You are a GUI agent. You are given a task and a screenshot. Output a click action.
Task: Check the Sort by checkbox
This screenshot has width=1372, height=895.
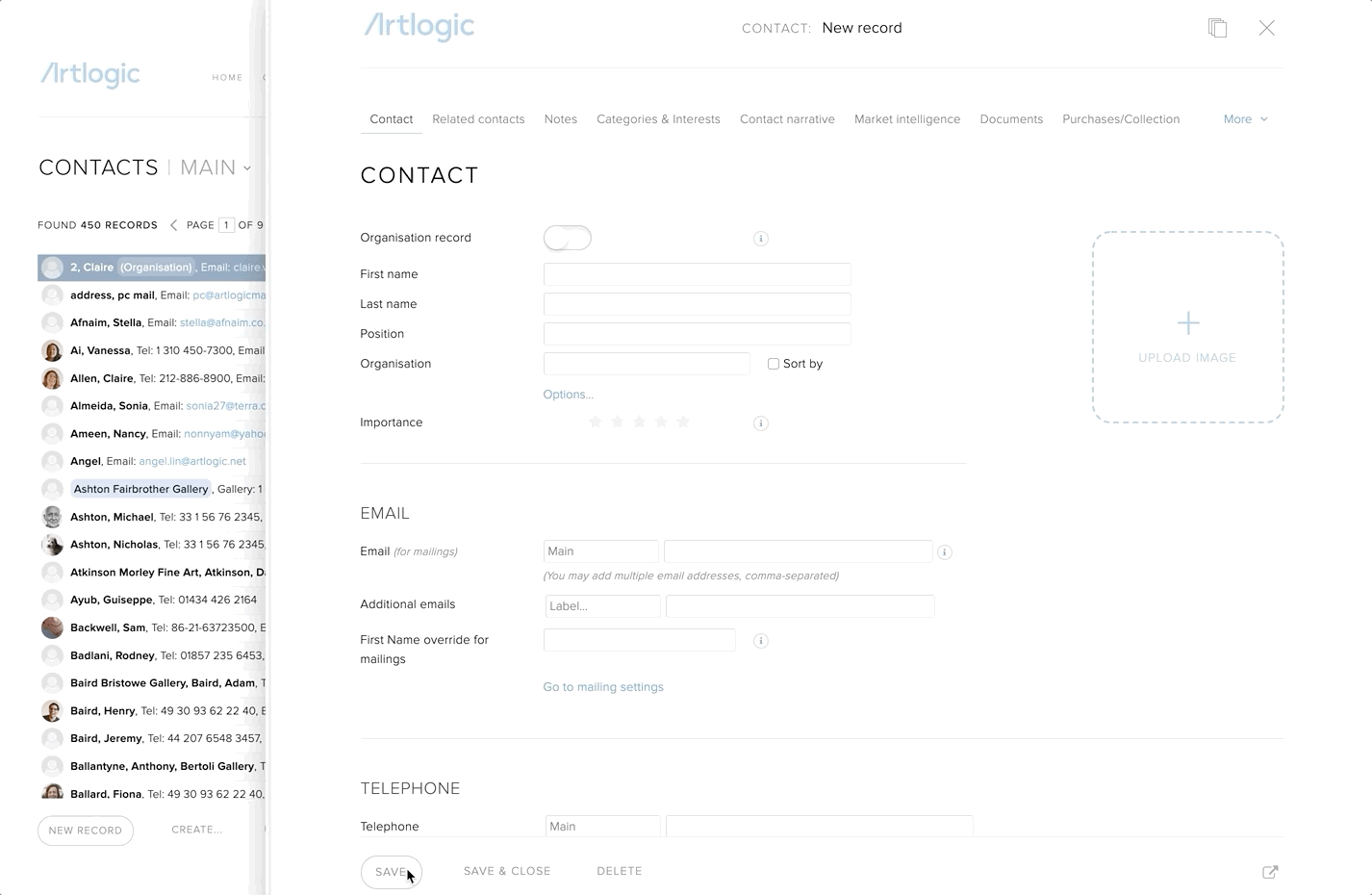[x=774, y=364]
